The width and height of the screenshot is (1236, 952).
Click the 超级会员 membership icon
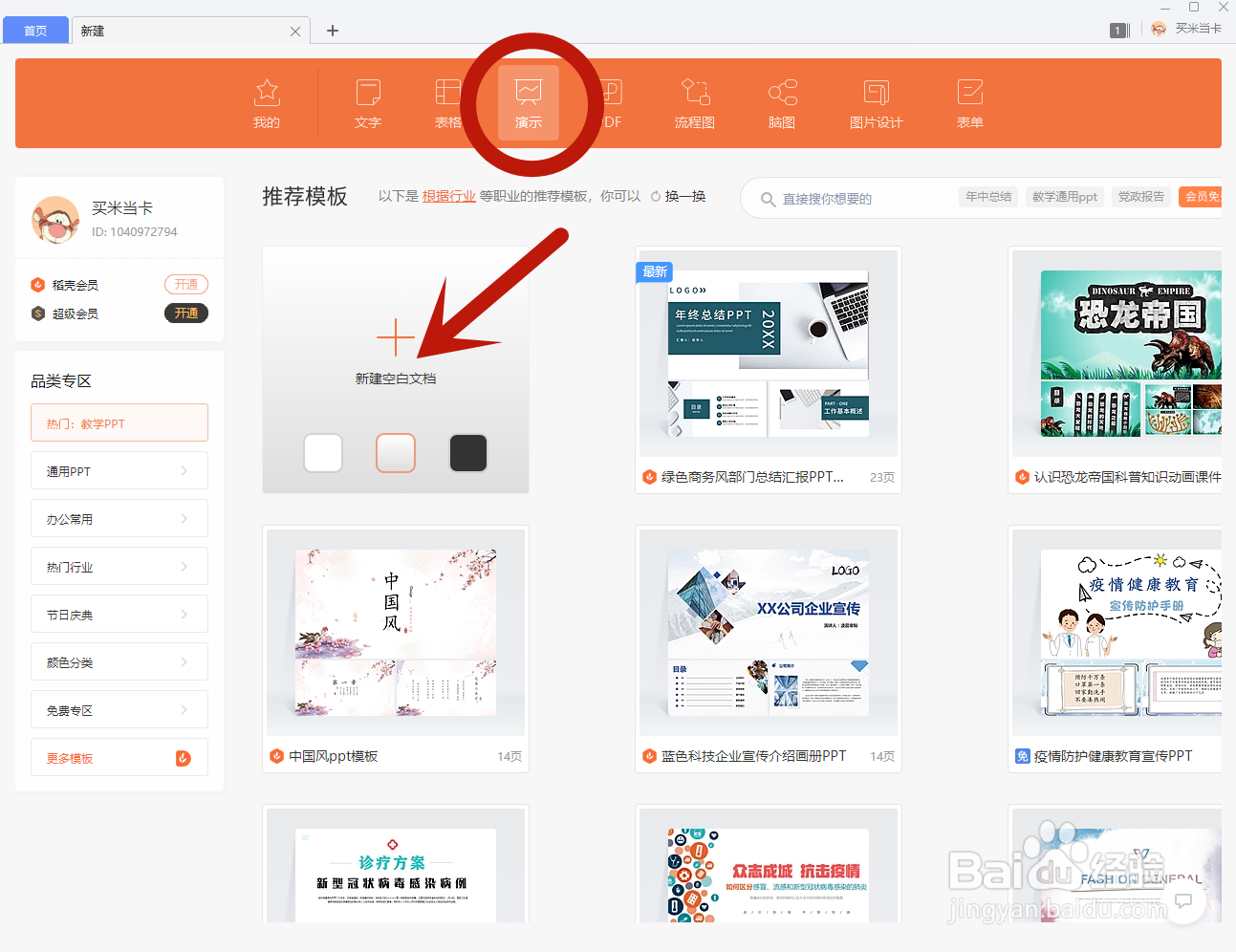38,314
